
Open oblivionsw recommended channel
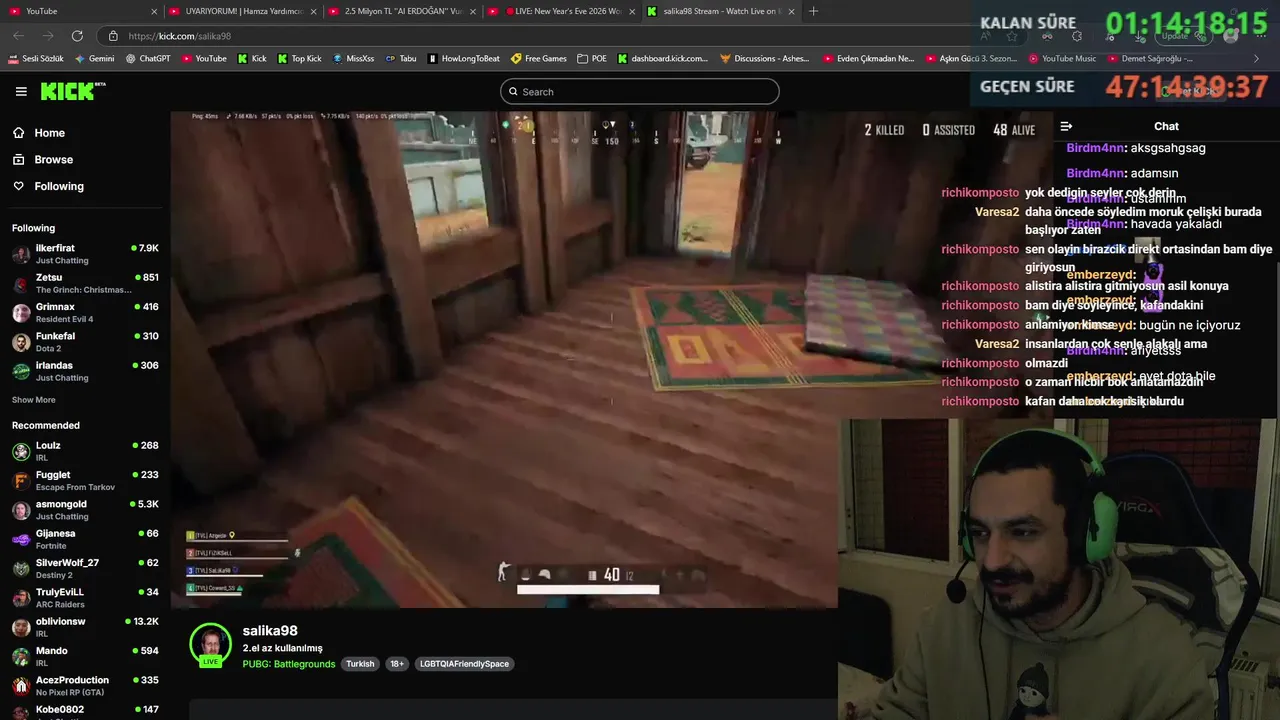click(x=85, y=627)
